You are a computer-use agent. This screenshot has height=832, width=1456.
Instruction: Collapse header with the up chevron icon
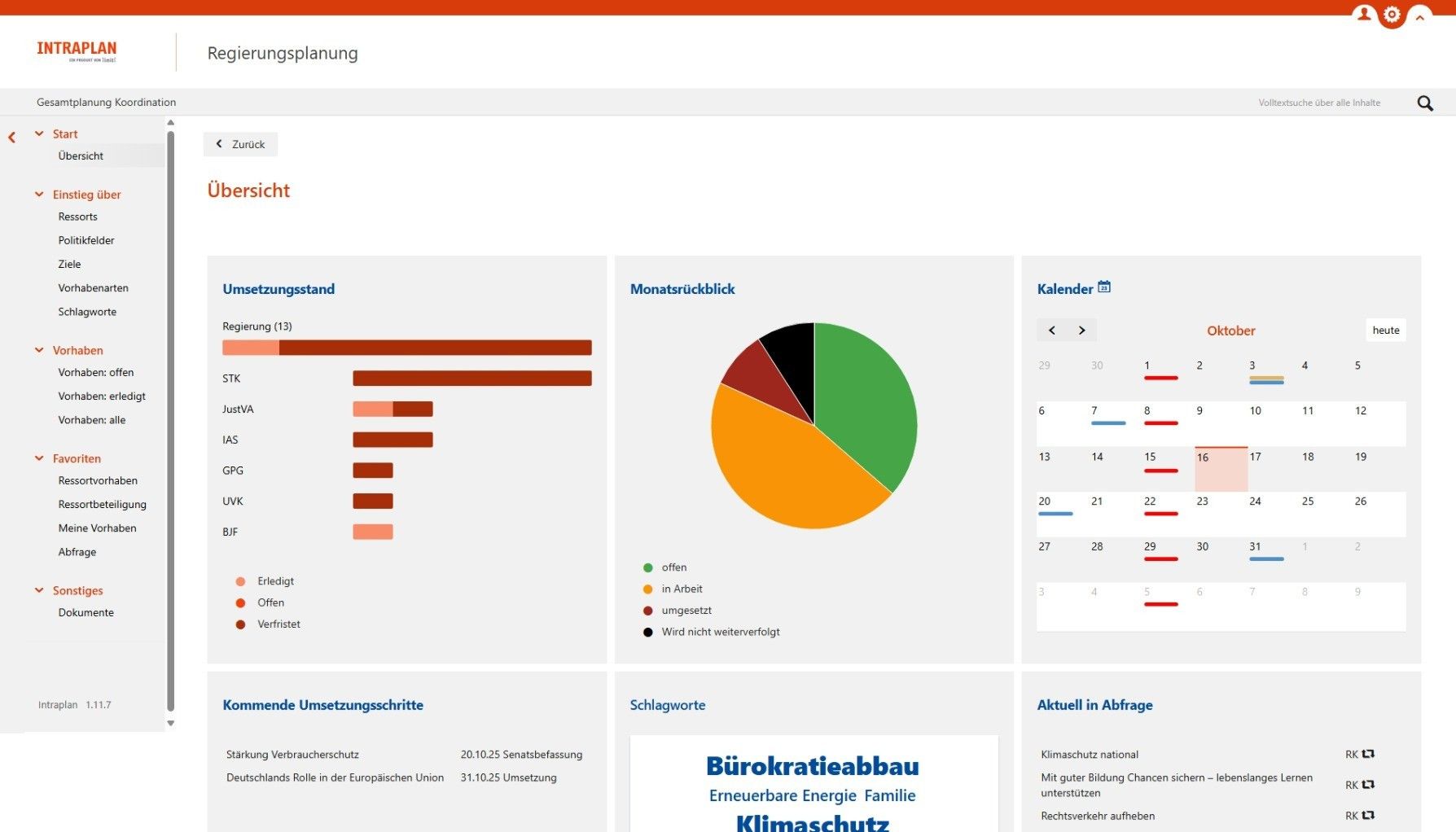[x=1419, y=17]
